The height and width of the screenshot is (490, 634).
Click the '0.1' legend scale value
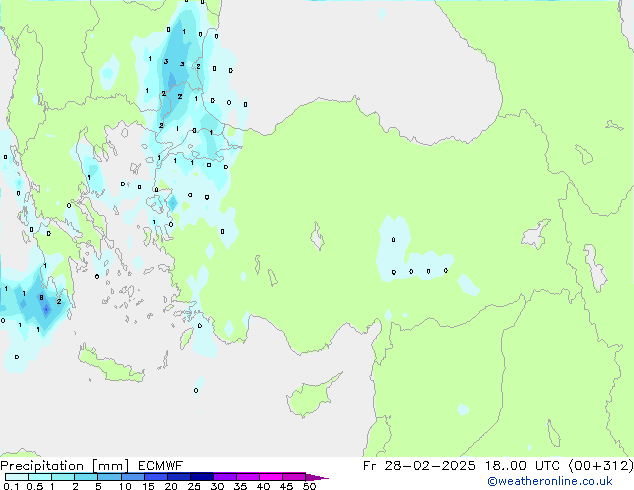[11, 486]
